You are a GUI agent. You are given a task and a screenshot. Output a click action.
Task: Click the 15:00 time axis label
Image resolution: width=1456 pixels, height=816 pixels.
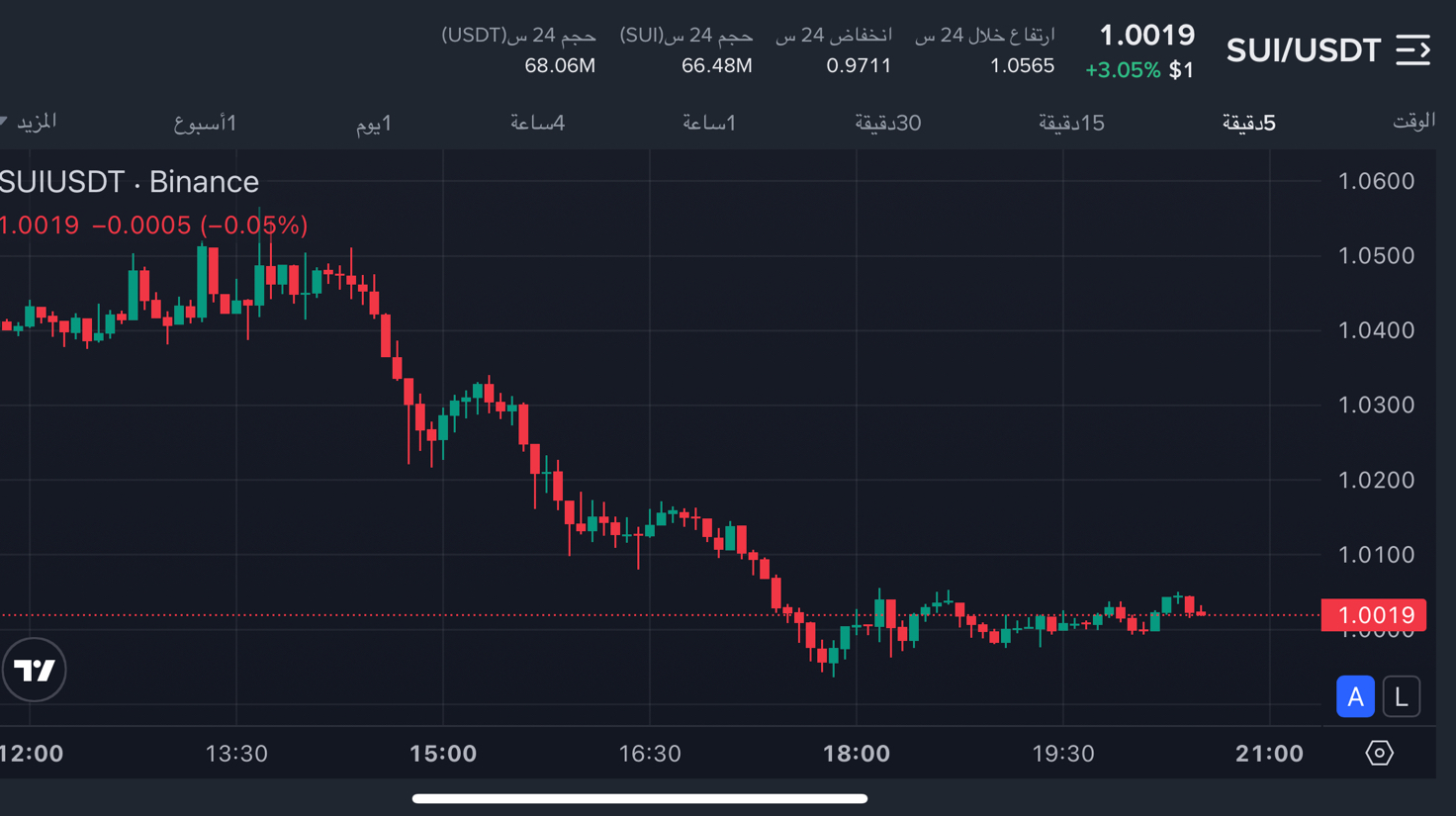(443, 754)
